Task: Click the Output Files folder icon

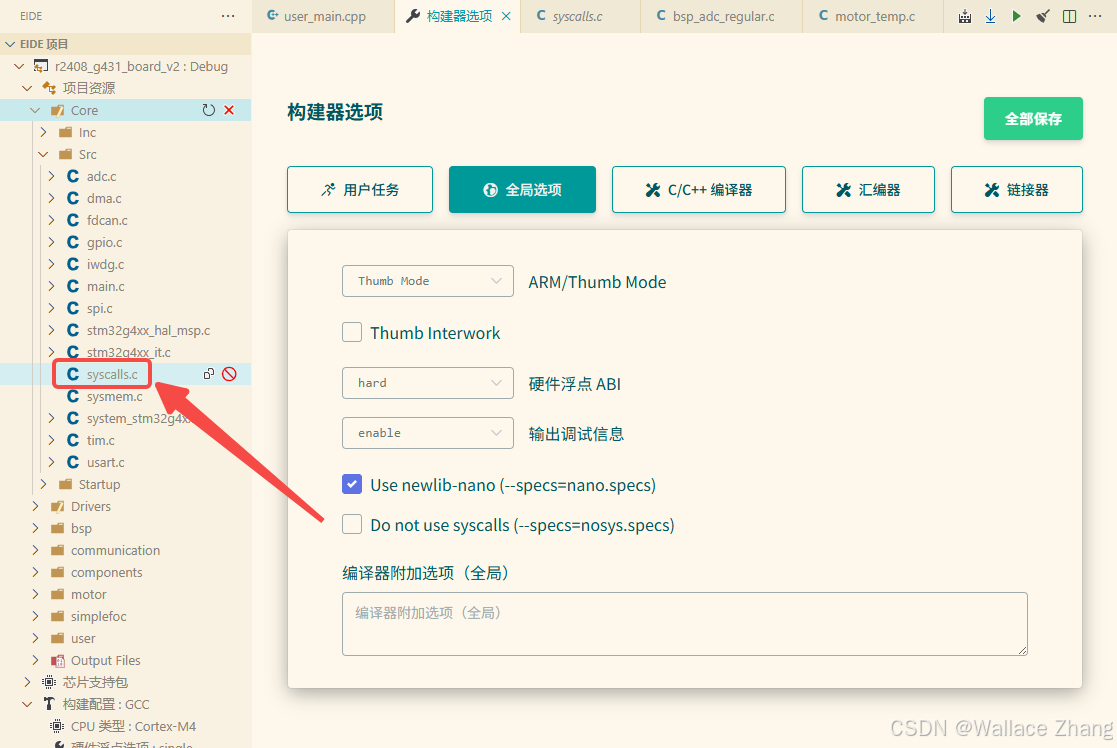Action: tap(58, 660)
